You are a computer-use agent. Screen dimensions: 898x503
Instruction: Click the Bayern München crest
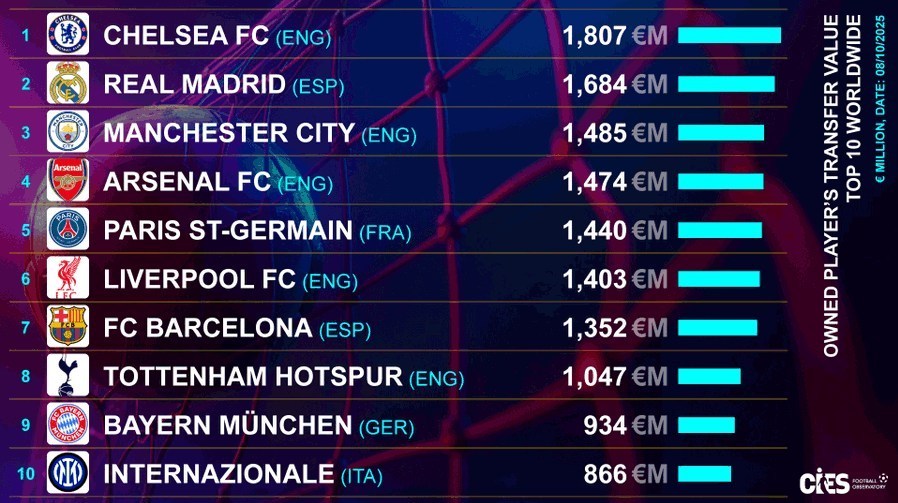point(68,424)
